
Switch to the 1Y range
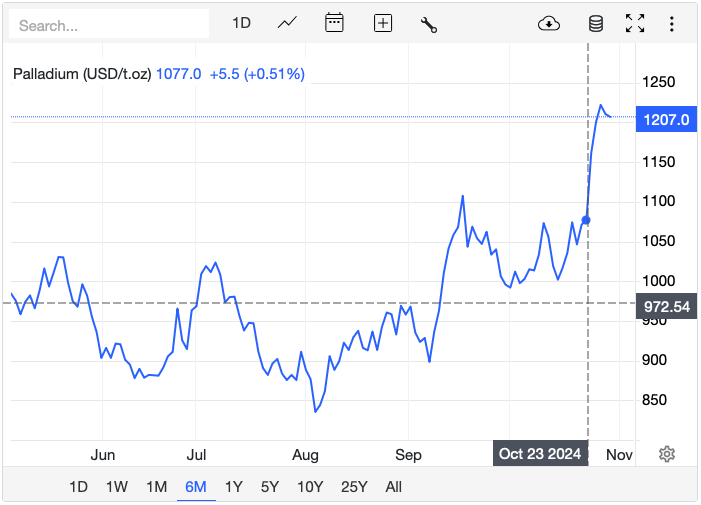click(x=233, y=486)
